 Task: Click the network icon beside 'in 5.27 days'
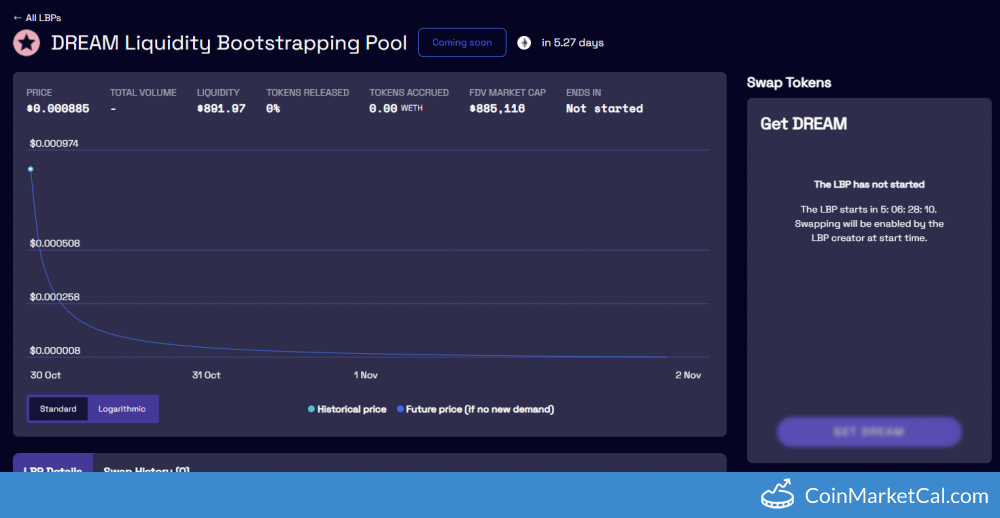pyautogui.click(x=524, y=43)
